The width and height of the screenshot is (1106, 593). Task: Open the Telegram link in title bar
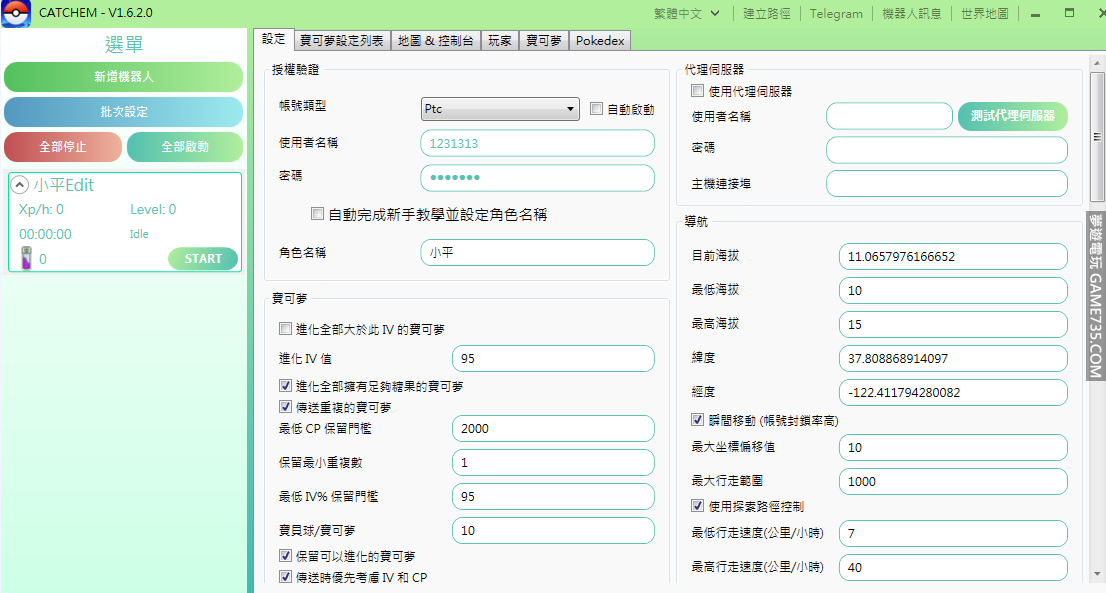coord(836,14)
